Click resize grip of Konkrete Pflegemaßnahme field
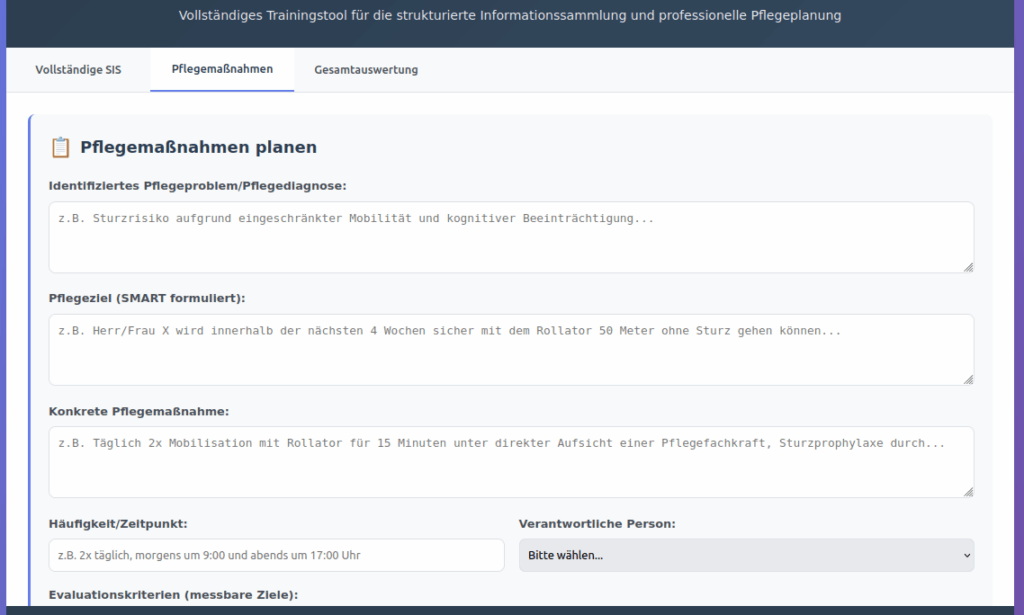The width and height of the screenshot is (1024, 615). tap(968, 492)
